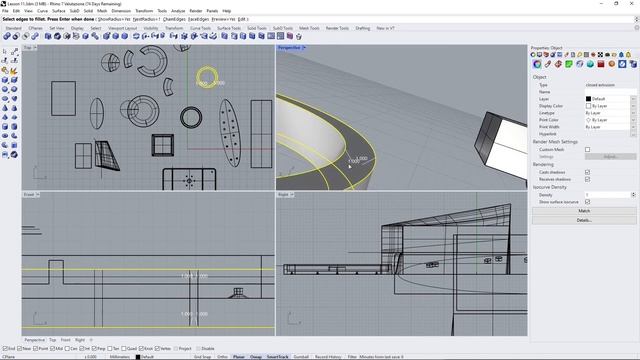Open the Perspective viewport title menu arrow

pyautogui.click(x=304, y=48)
